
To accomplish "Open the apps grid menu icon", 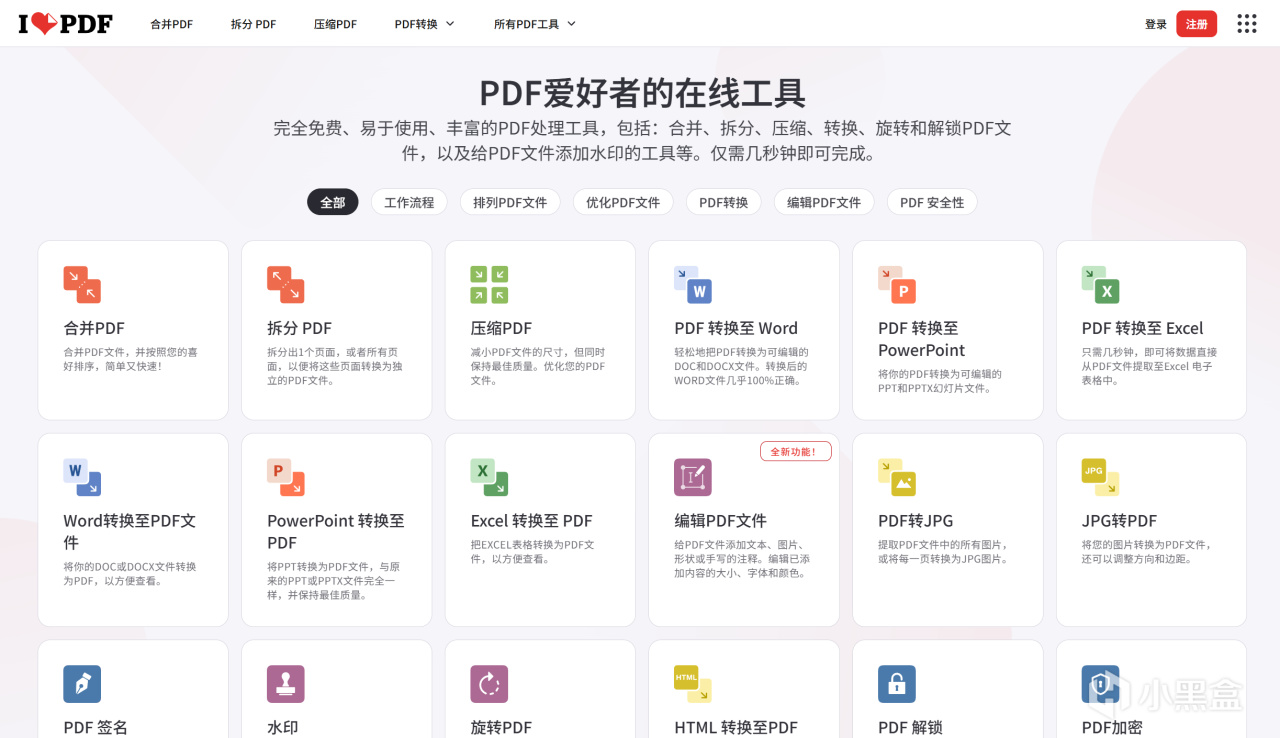I will click(x=1246, y=23).
